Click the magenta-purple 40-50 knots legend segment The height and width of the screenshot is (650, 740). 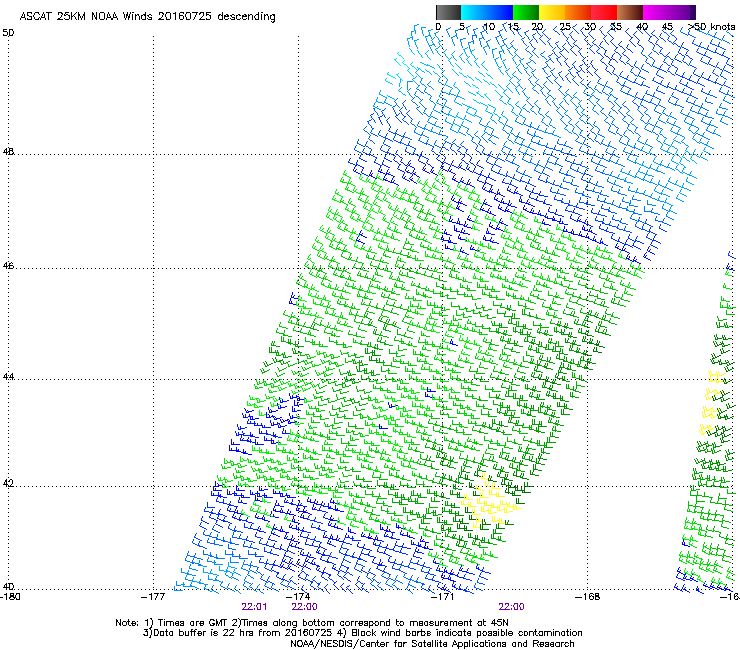pos(669,12)
